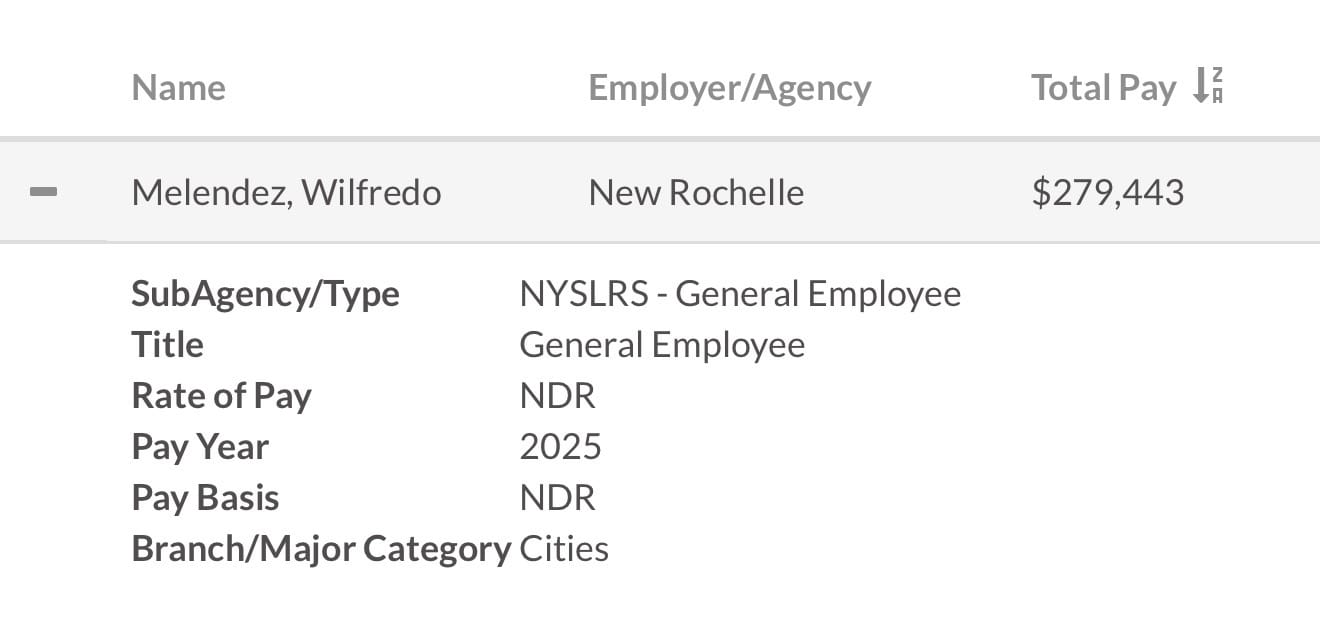Click the Branch/Major Category label
This screenshot has height=638, width=1320.
tap(321, 549)
